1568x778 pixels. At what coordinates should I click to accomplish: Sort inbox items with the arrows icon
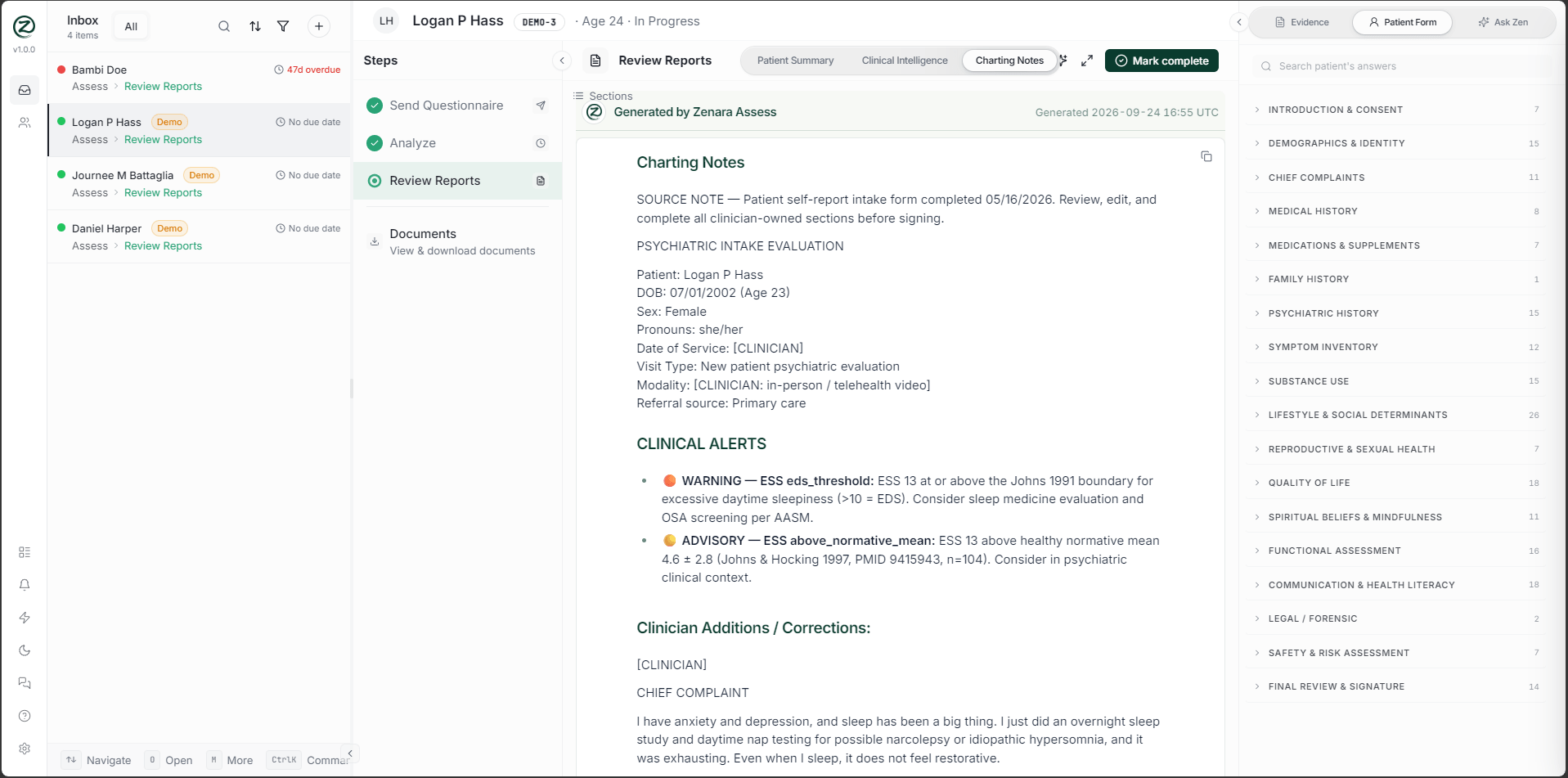click(255, 26)
